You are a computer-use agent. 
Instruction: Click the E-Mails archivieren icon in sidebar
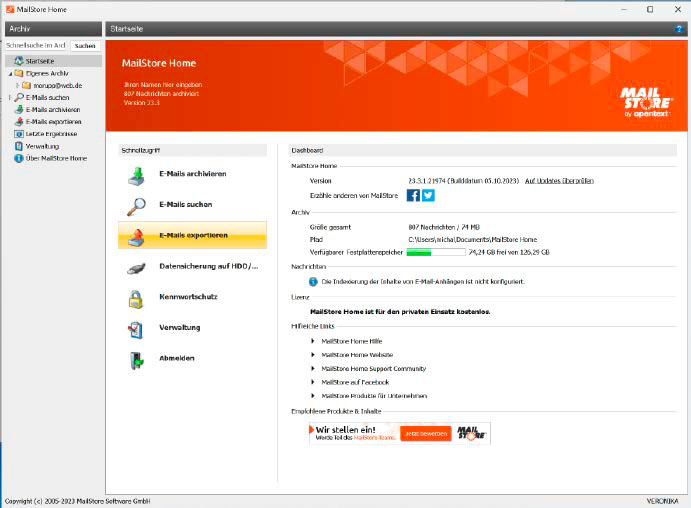(19, 109)
